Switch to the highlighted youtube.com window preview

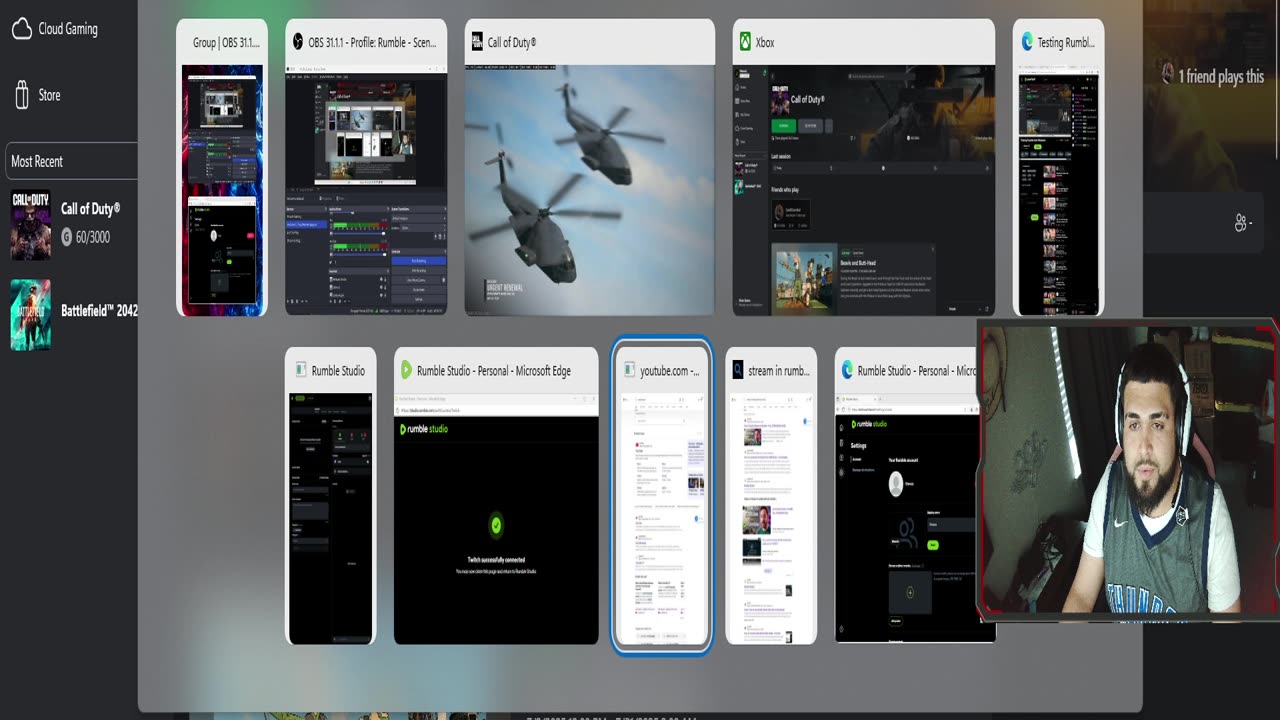coord(662,519)
